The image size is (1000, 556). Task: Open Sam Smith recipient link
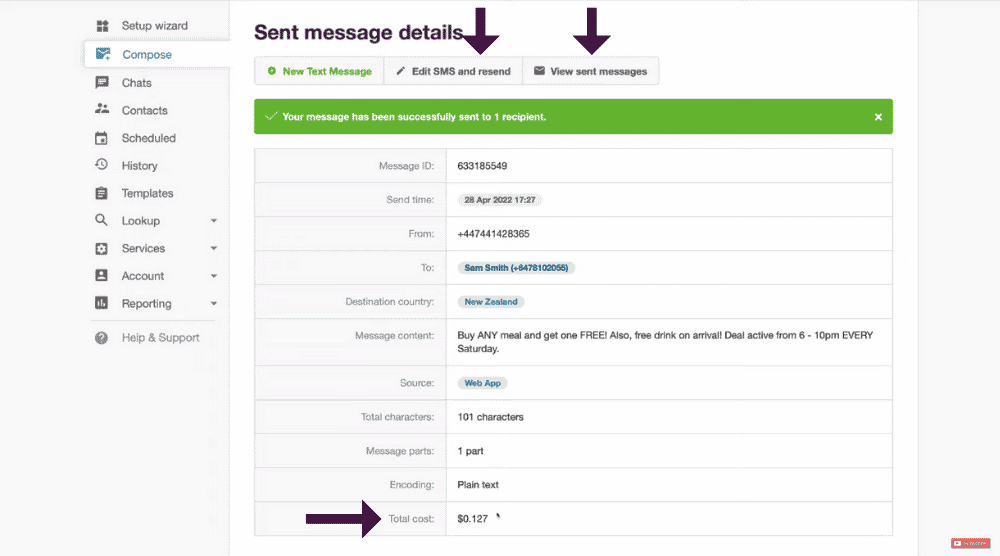coord(516,268)
